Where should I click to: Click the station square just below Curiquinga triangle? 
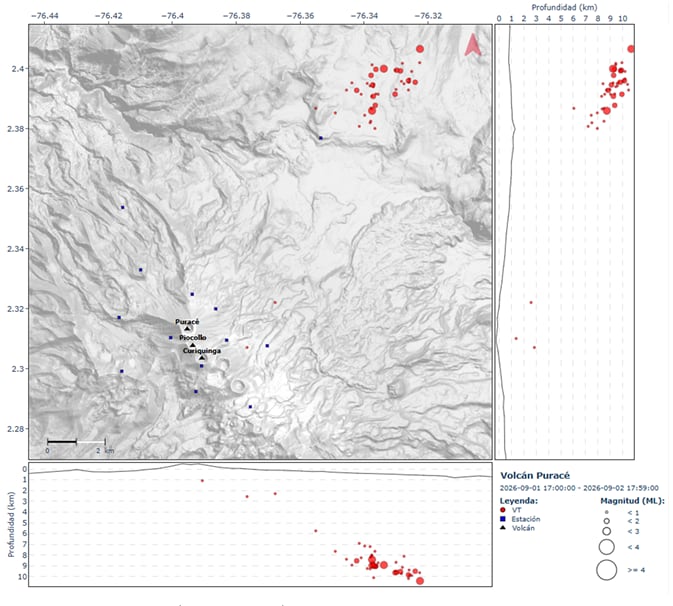click(202, 366)
